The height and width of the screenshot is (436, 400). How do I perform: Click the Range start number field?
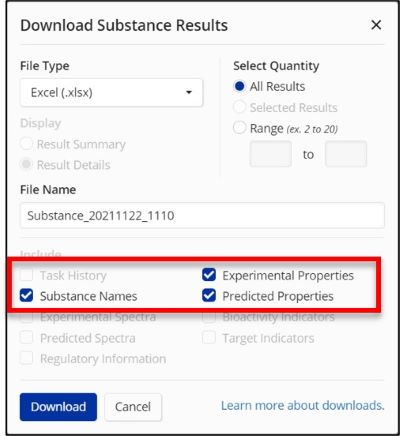pyautogui.click(x=271, y=154)
